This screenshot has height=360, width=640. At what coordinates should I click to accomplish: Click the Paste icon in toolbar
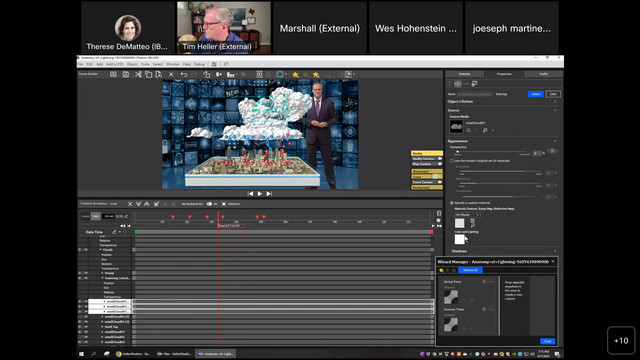point(159,74)
